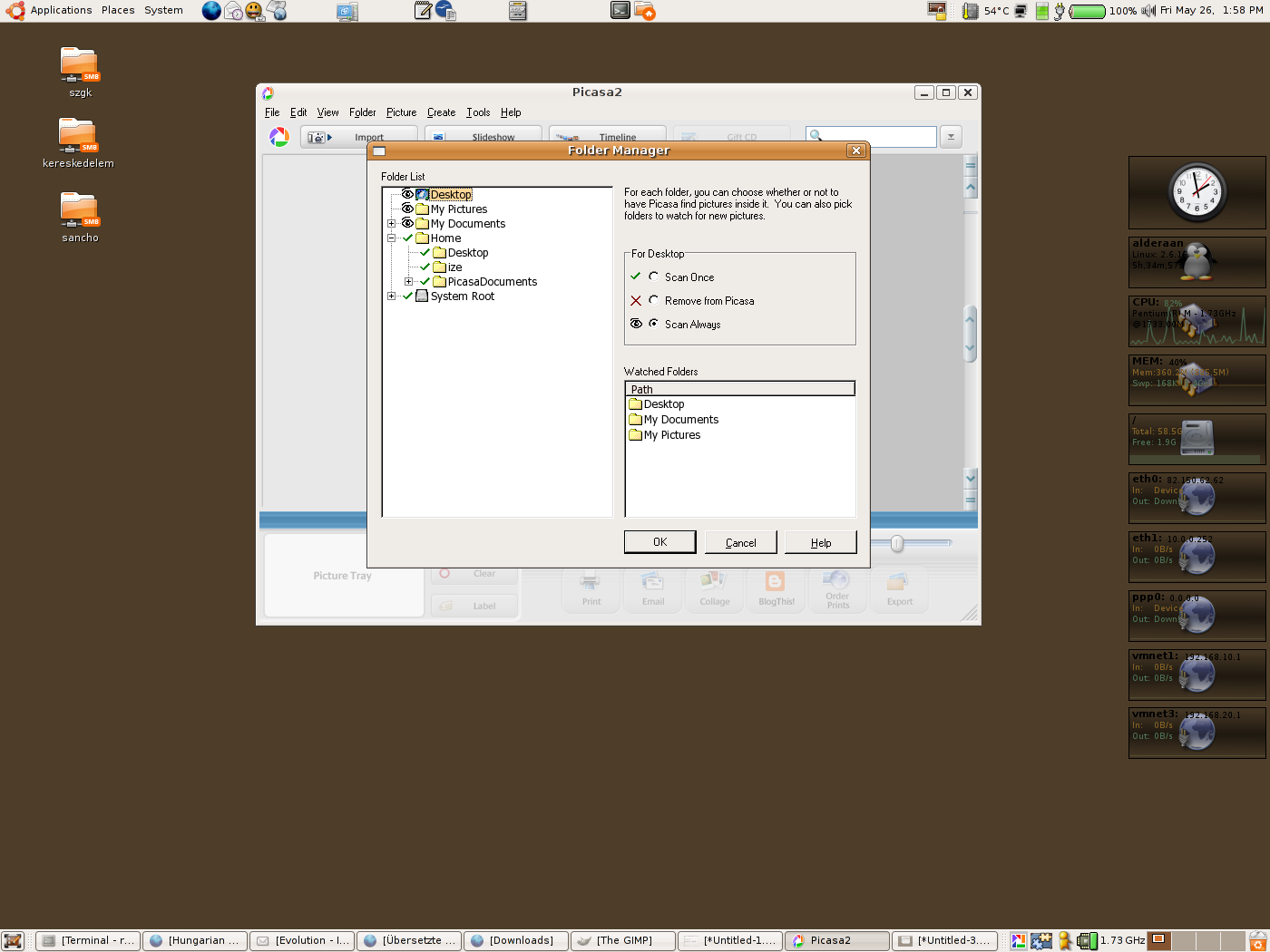Click scroll-down arrow in Picasa library scrollbar
1270x952 pixels.
pyautogui.click(x=971, y=478)
